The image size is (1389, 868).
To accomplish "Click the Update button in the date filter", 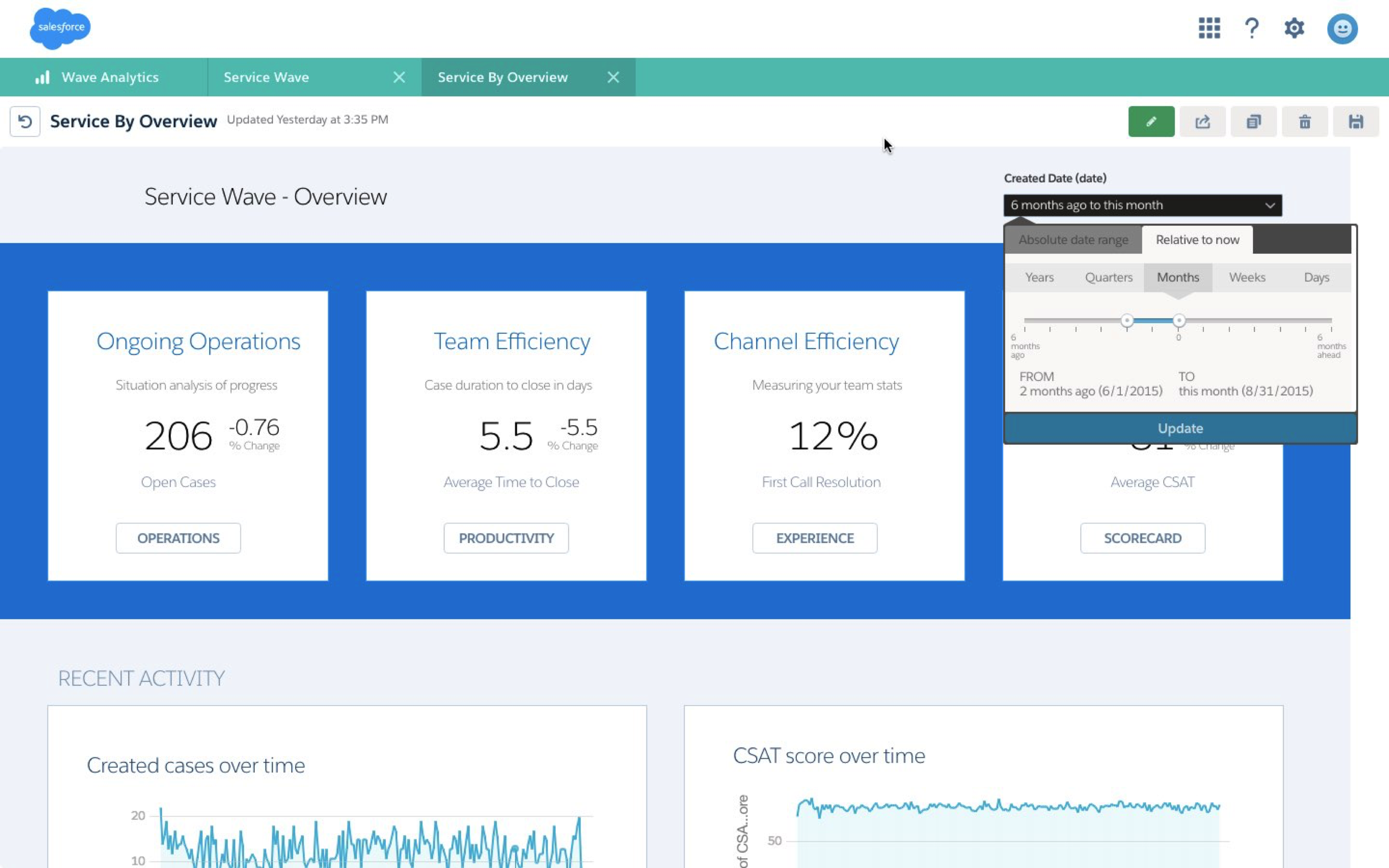I will coord(1180,428).
